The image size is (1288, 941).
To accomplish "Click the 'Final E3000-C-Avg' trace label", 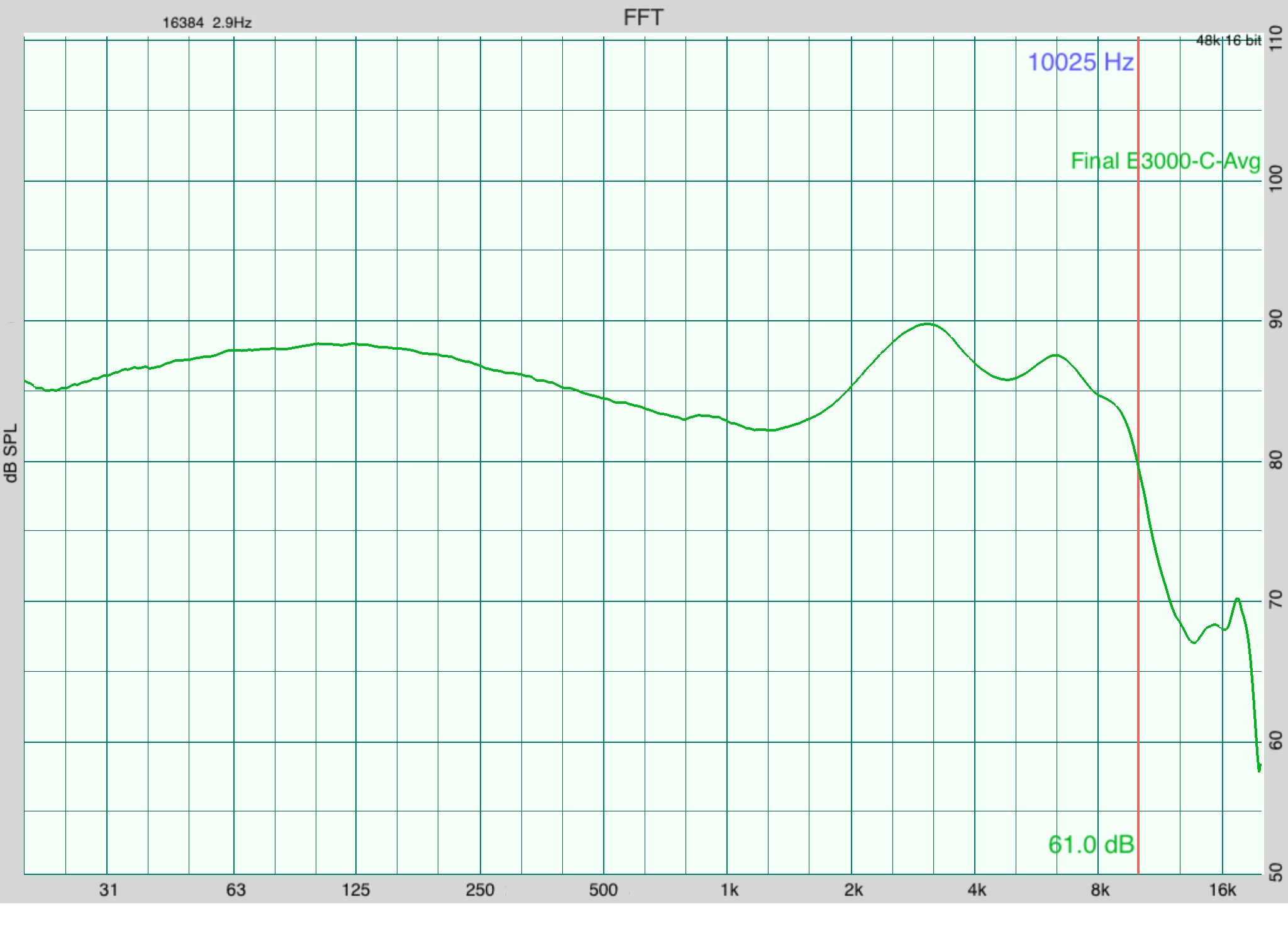I will pyautogui.click(x=1165, y=162).
